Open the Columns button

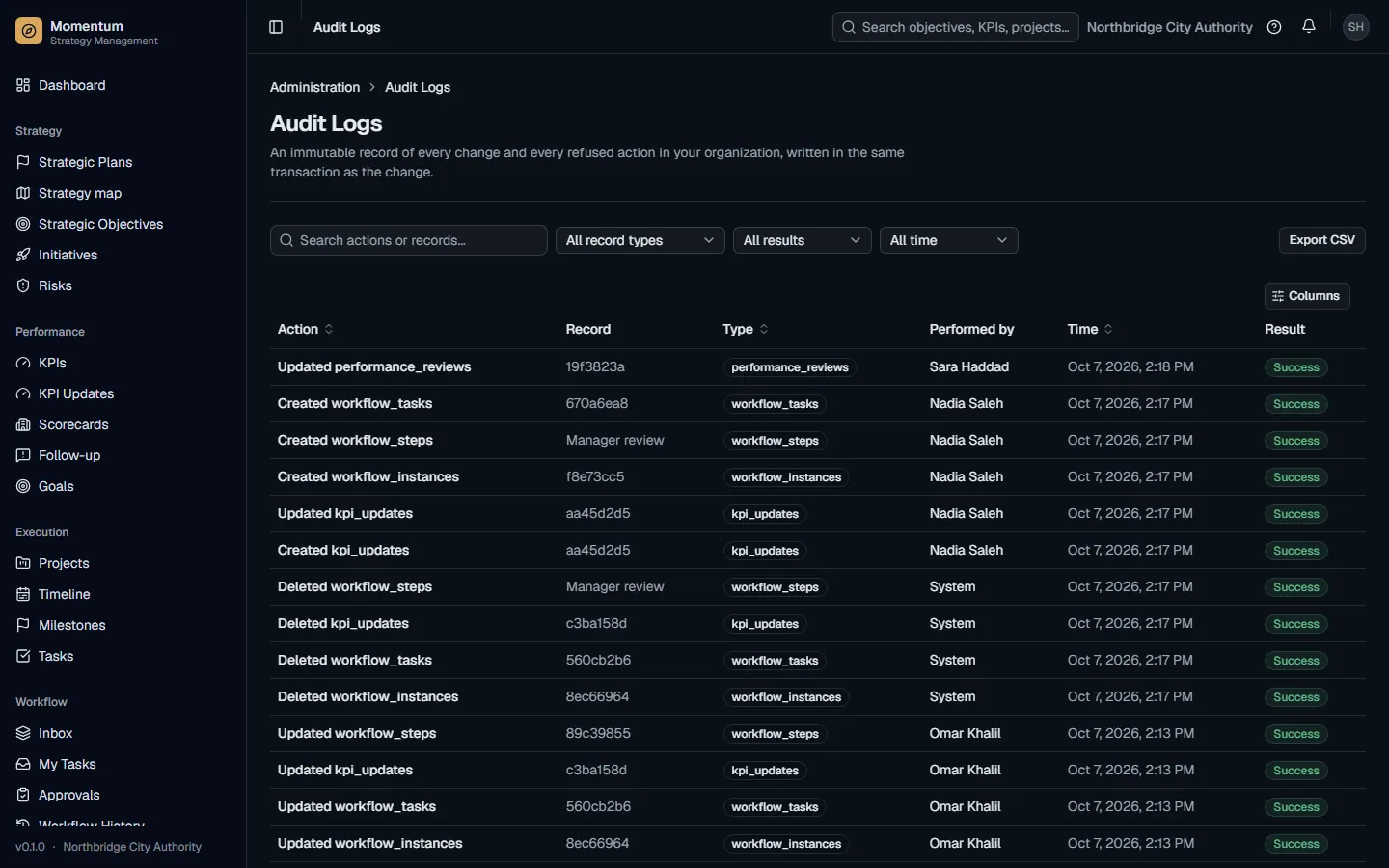point(1307,296)
